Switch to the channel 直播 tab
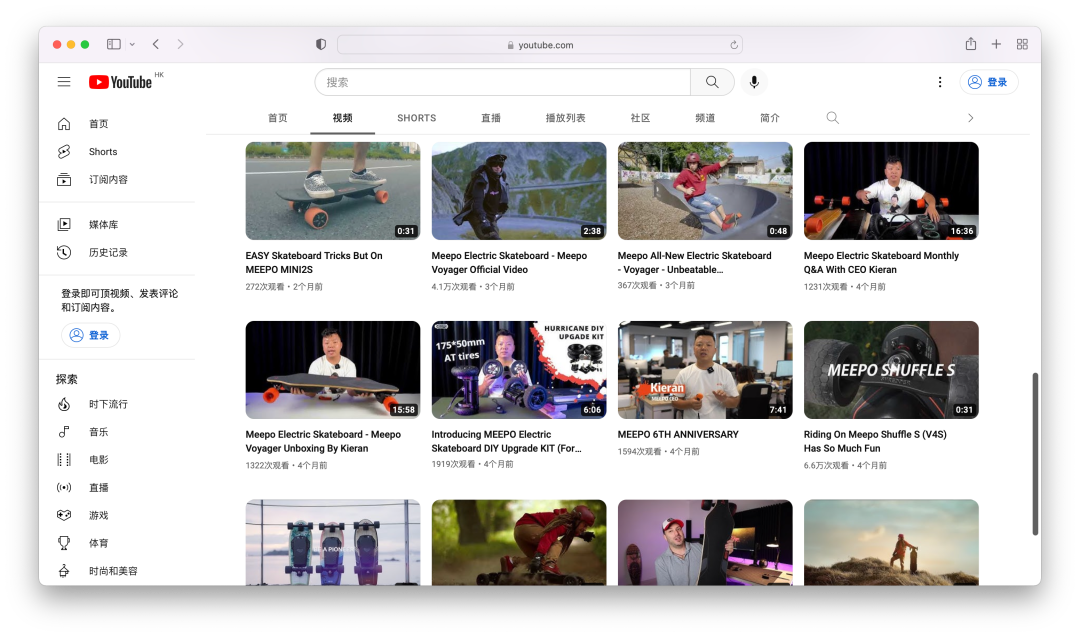The image size is (1080, 637). [491, 118]
